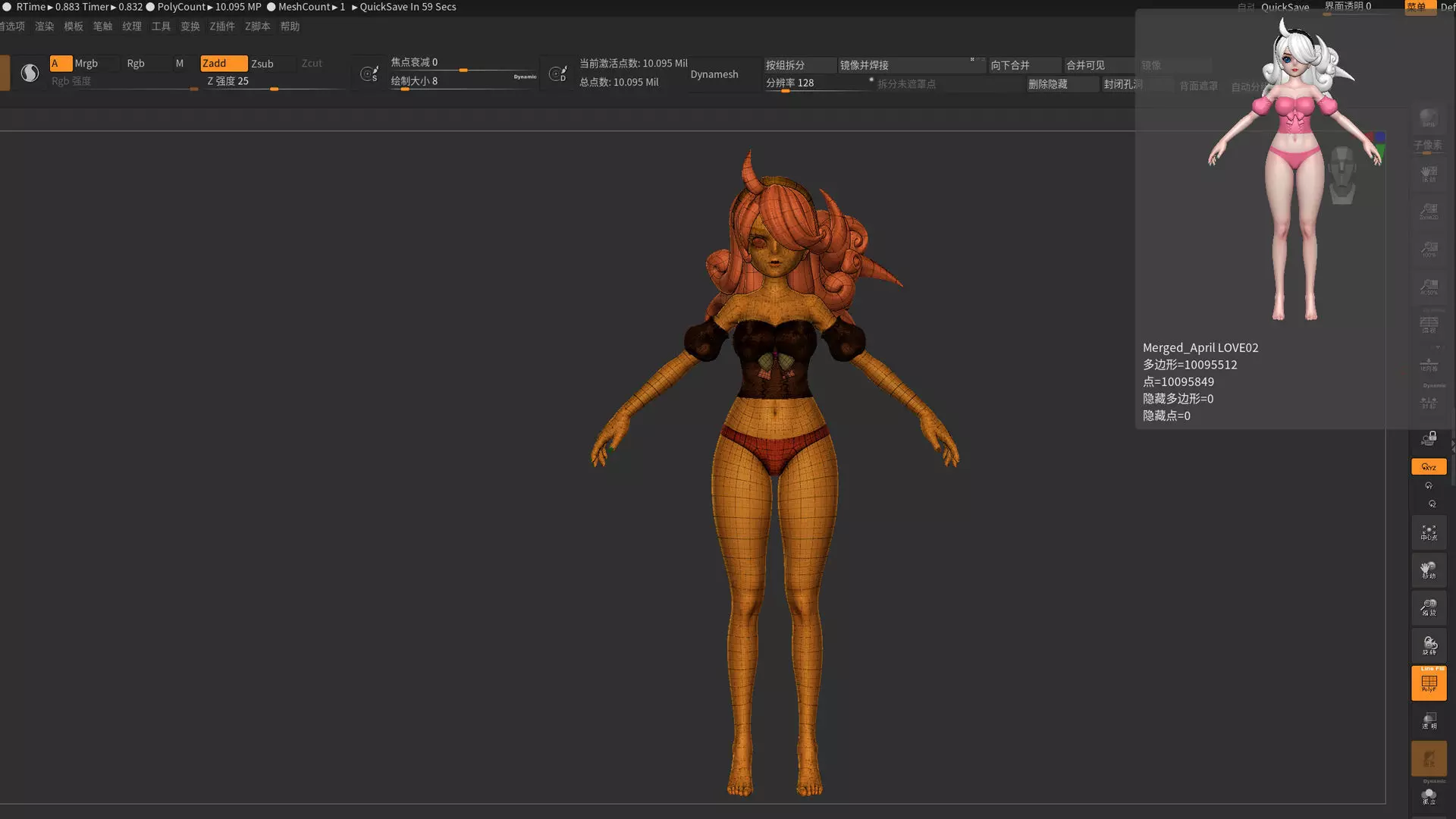The image size is (1456, 819).
Task: Toggle the A channel button
Action: tap(61, 64)
